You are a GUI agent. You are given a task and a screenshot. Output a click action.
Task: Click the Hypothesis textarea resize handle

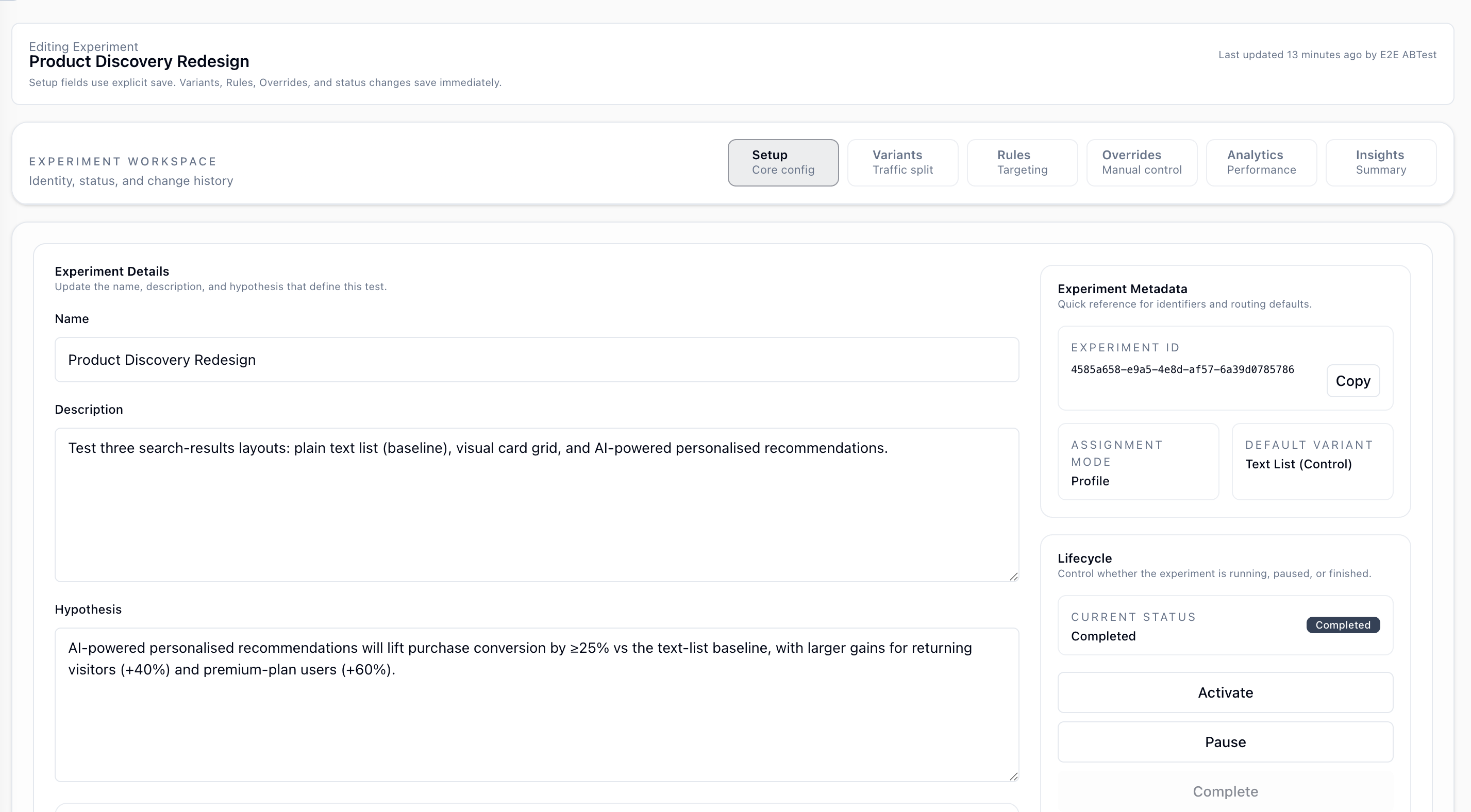point(1014,776)
